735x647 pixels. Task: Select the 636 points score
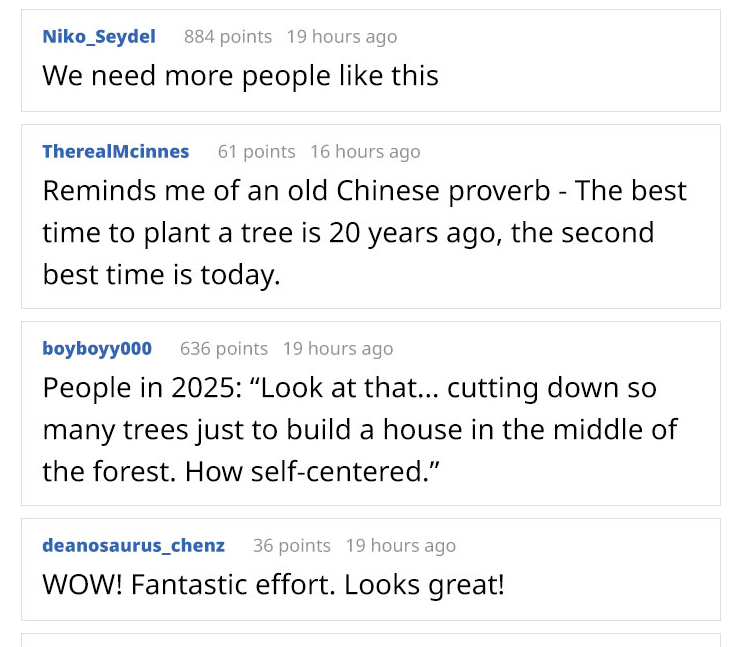coord(224,349)
